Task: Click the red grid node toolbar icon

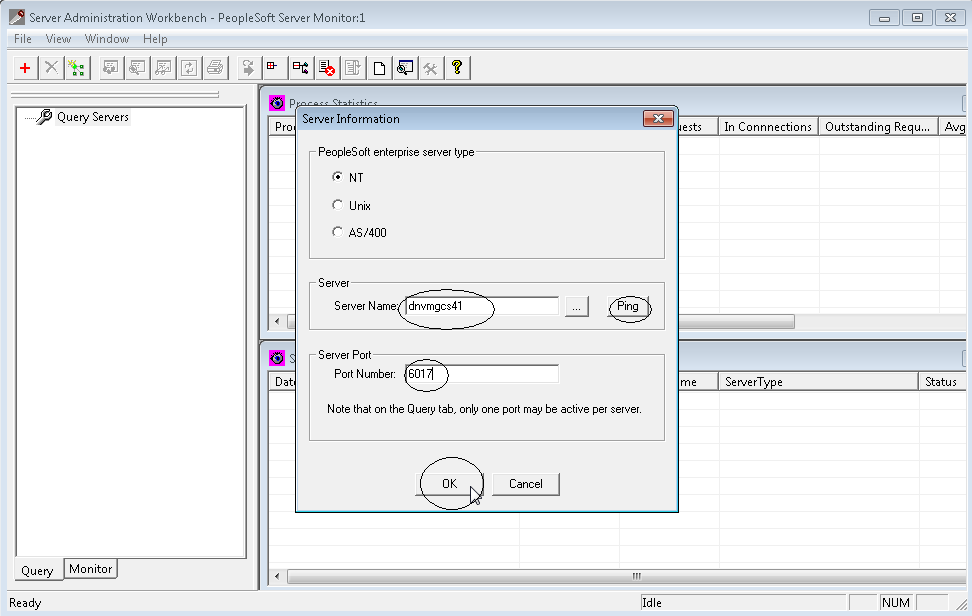Action: [x=273, y=68]
